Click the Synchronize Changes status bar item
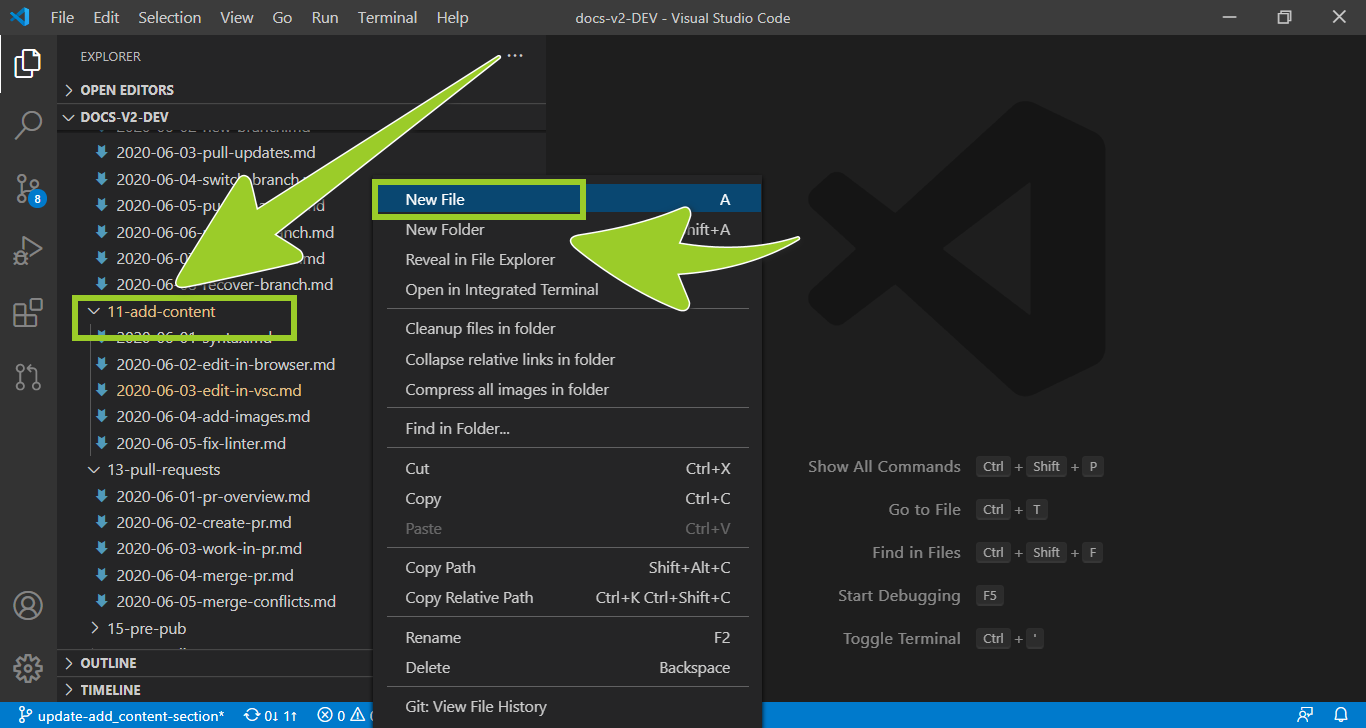This screenshot has height=728, width=1366. point(270,715)
